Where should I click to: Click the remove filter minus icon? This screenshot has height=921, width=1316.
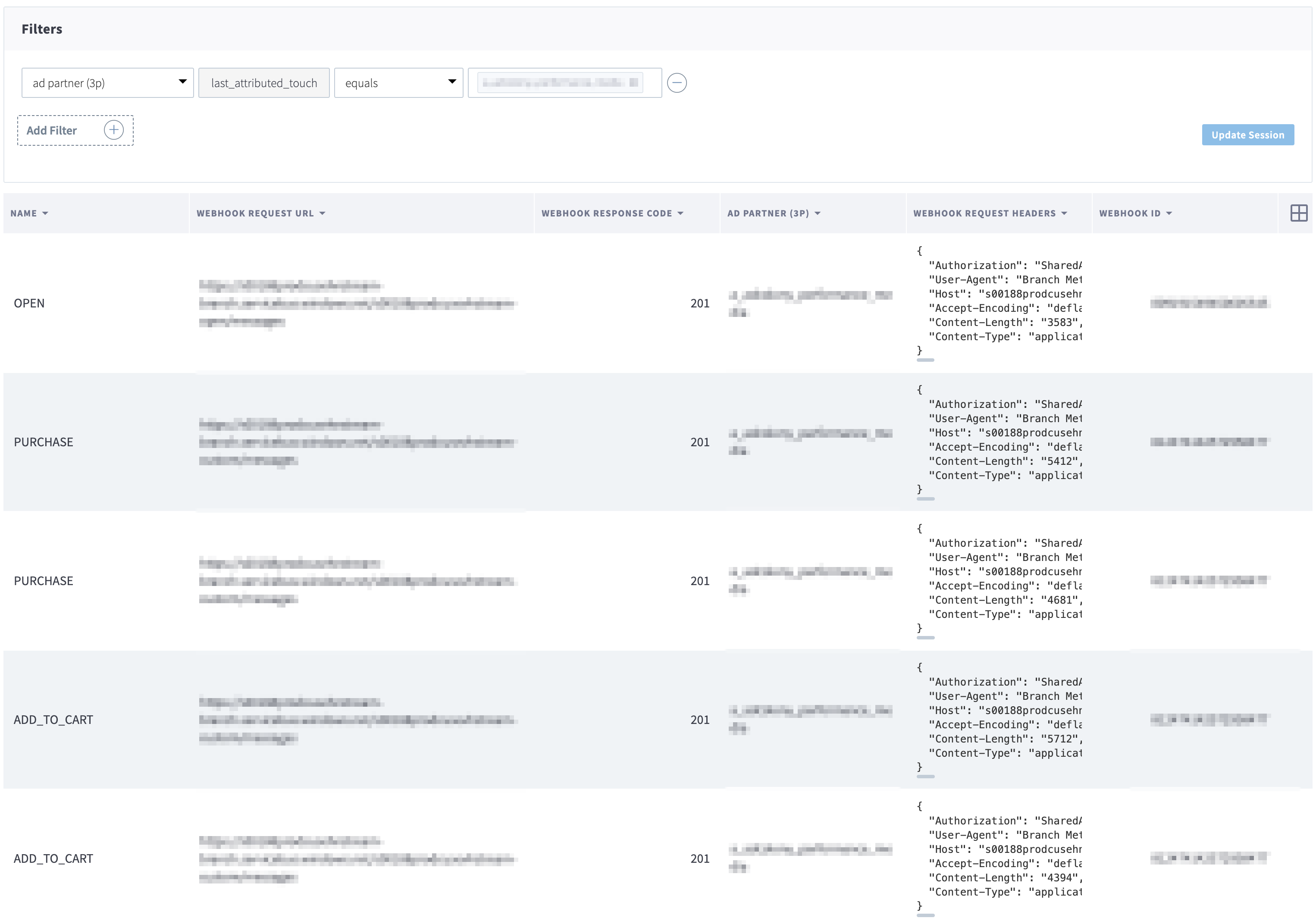(677, 82)
